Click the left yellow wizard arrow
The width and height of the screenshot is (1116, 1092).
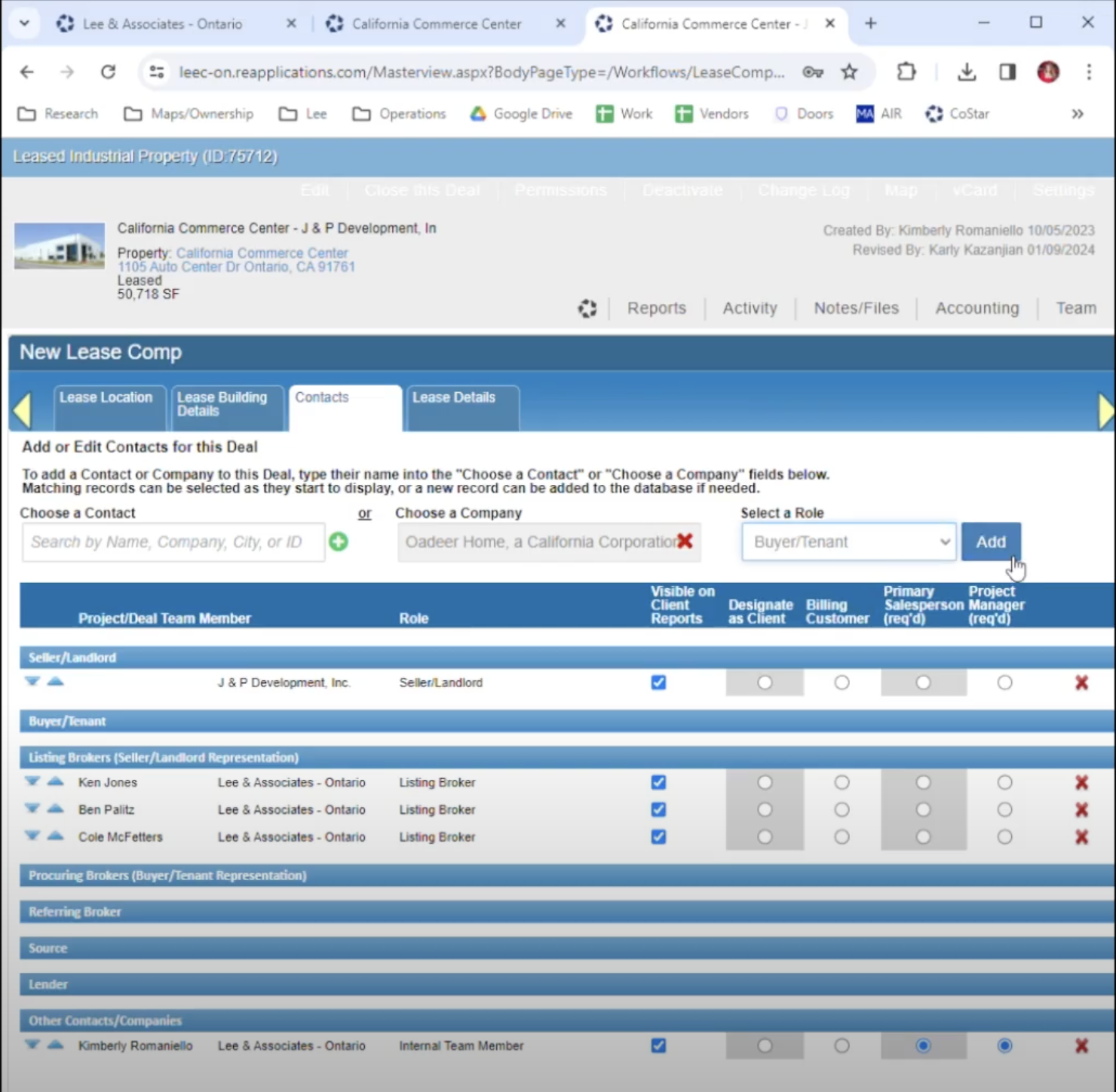coord(22,410)
